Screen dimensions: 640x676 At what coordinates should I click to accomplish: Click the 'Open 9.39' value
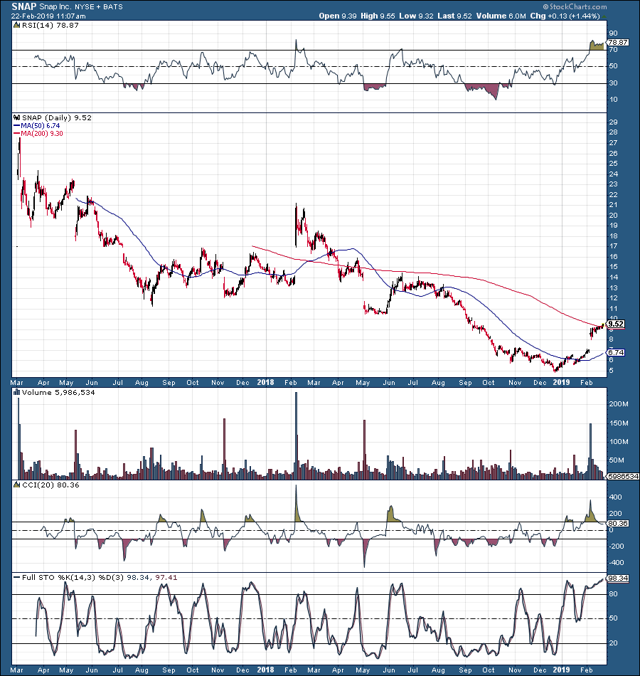(x=338, y=16)
